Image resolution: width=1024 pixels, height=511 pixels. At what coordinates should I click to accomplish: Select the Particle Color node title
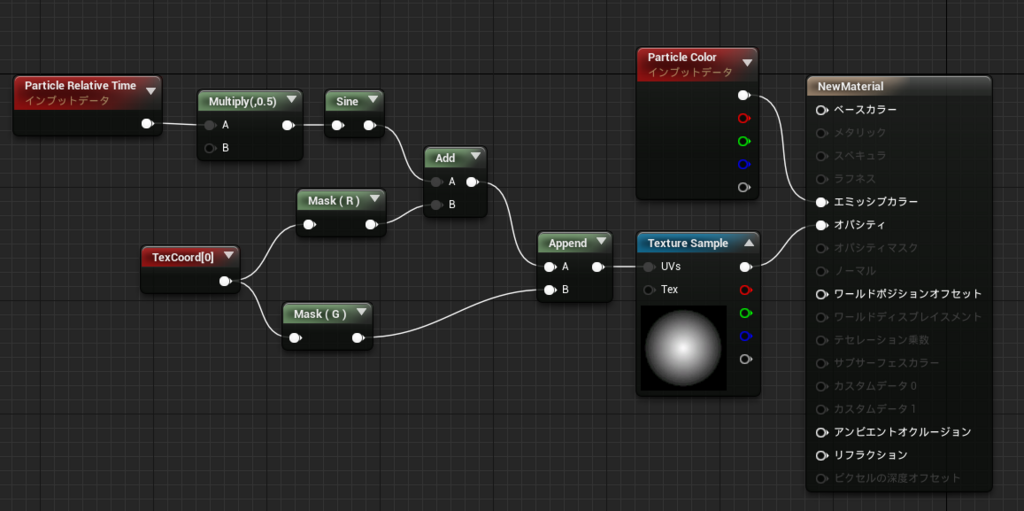point(682,58)
